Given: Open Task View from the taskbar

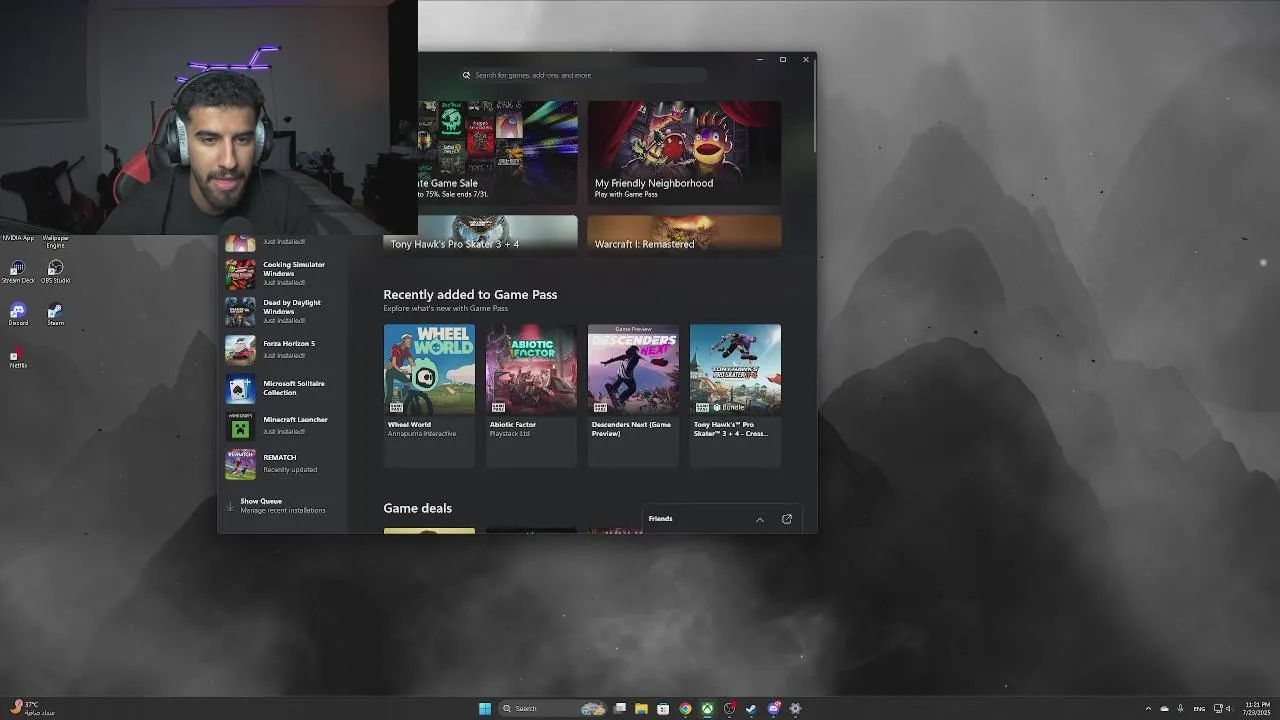Looking at the screenshot, I should [620, 708].
